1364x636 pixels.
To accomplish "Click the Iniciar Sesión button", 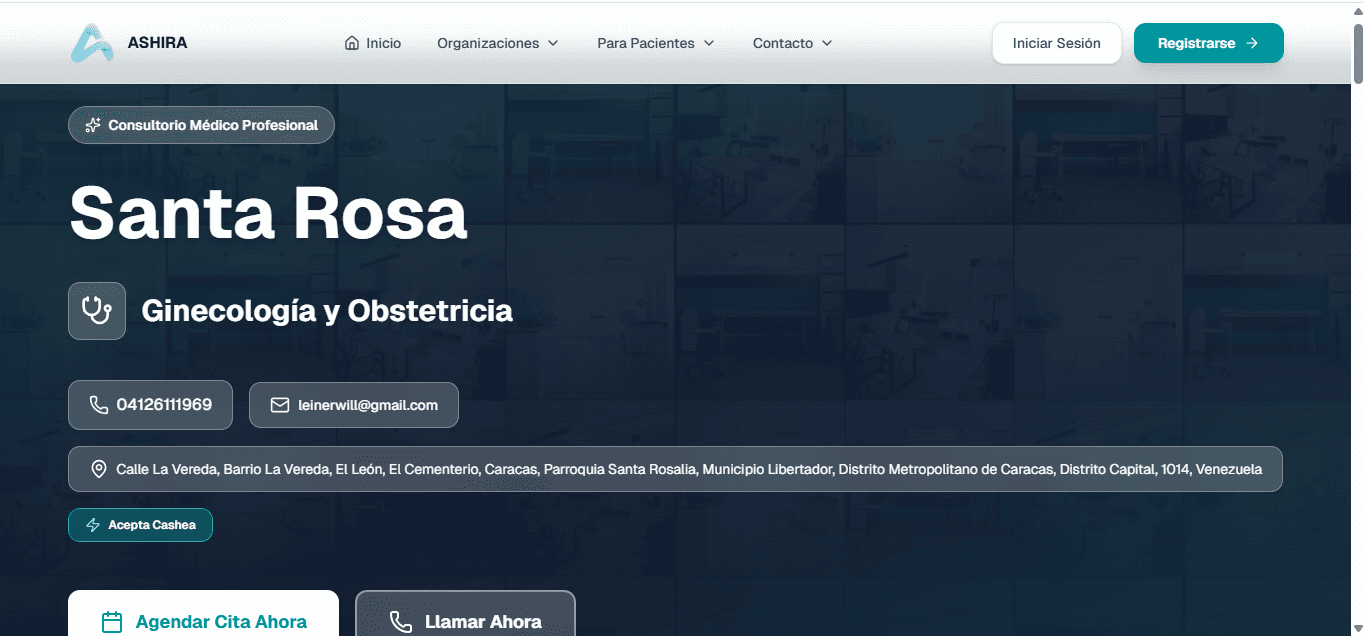I will click(1056, 43).
